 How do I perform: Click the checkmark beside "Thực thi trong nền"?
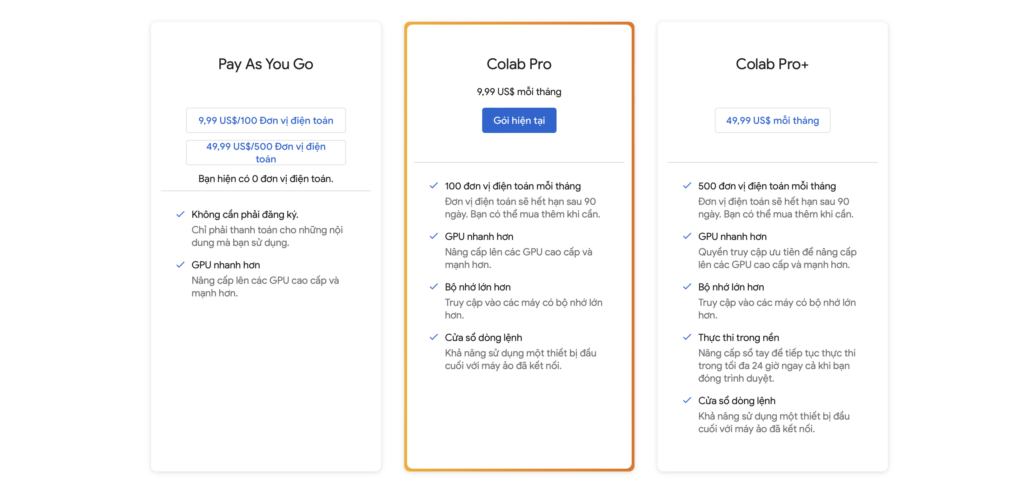click(x=687, y=338)
